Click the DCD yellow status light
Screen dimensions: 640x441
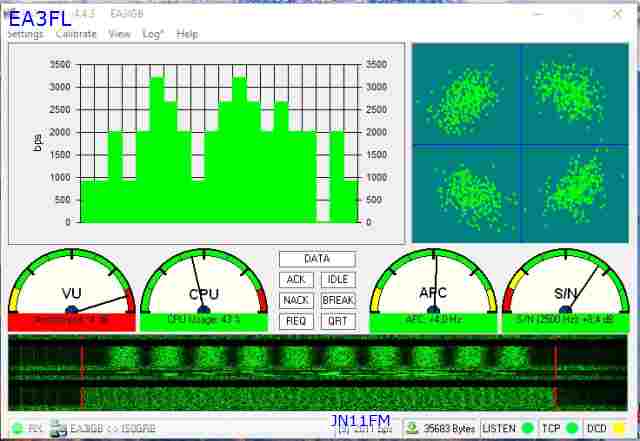click(619, 428)
